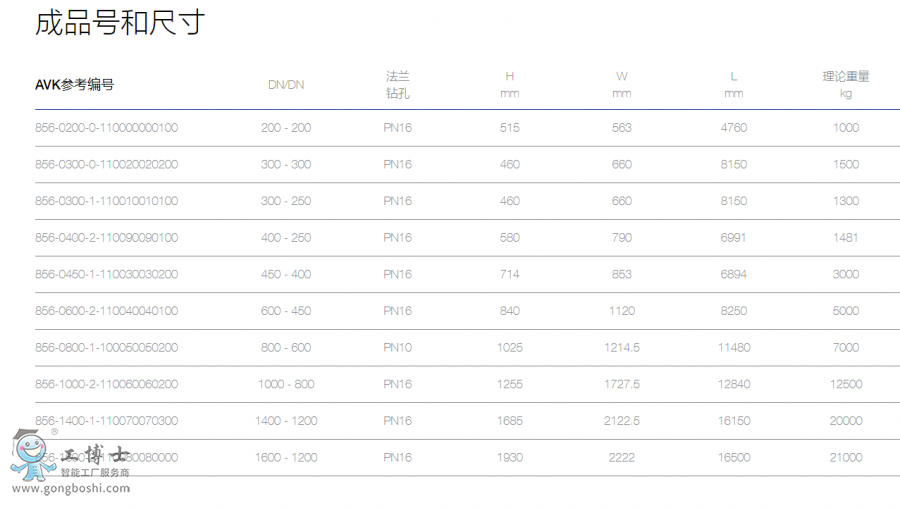The height and width of the screenshot is (508, 900).
Task: Select the 12840 length value
Action: tap(734, 384)
